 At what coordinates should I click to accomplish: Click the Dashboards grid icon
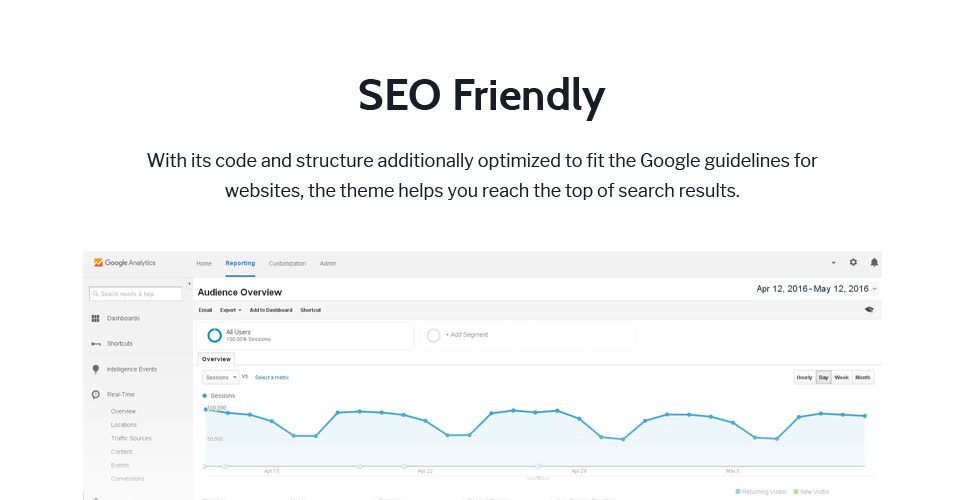tap(95, 318)
